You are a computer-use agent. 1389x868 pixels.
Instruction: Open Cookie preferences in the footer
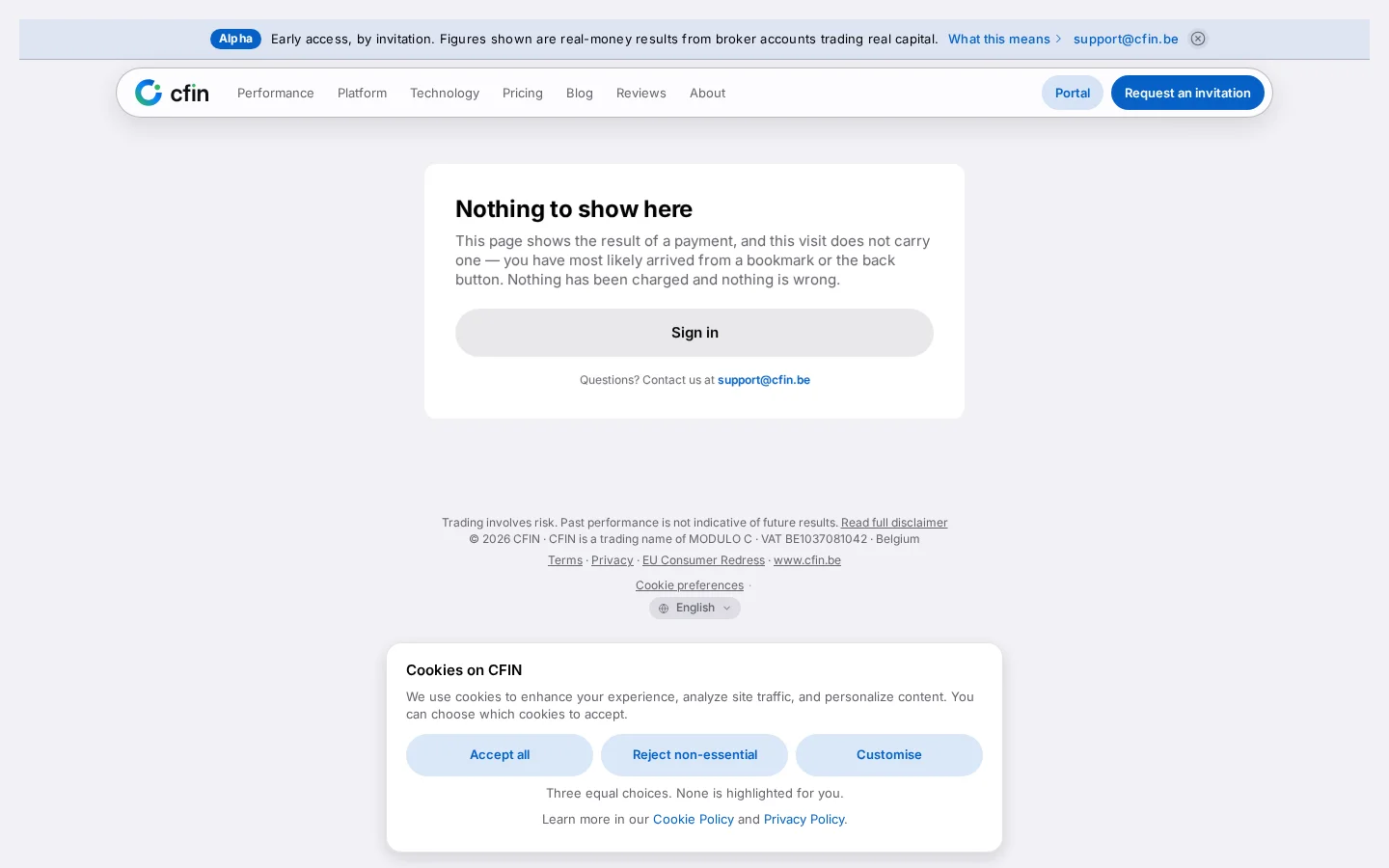(x=690, y=585)
